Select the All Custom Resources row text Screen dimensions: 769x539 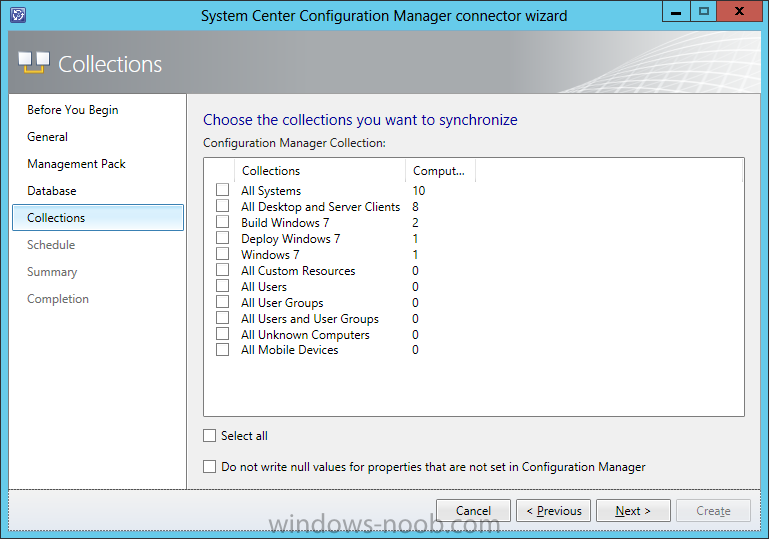click(298, 271)
